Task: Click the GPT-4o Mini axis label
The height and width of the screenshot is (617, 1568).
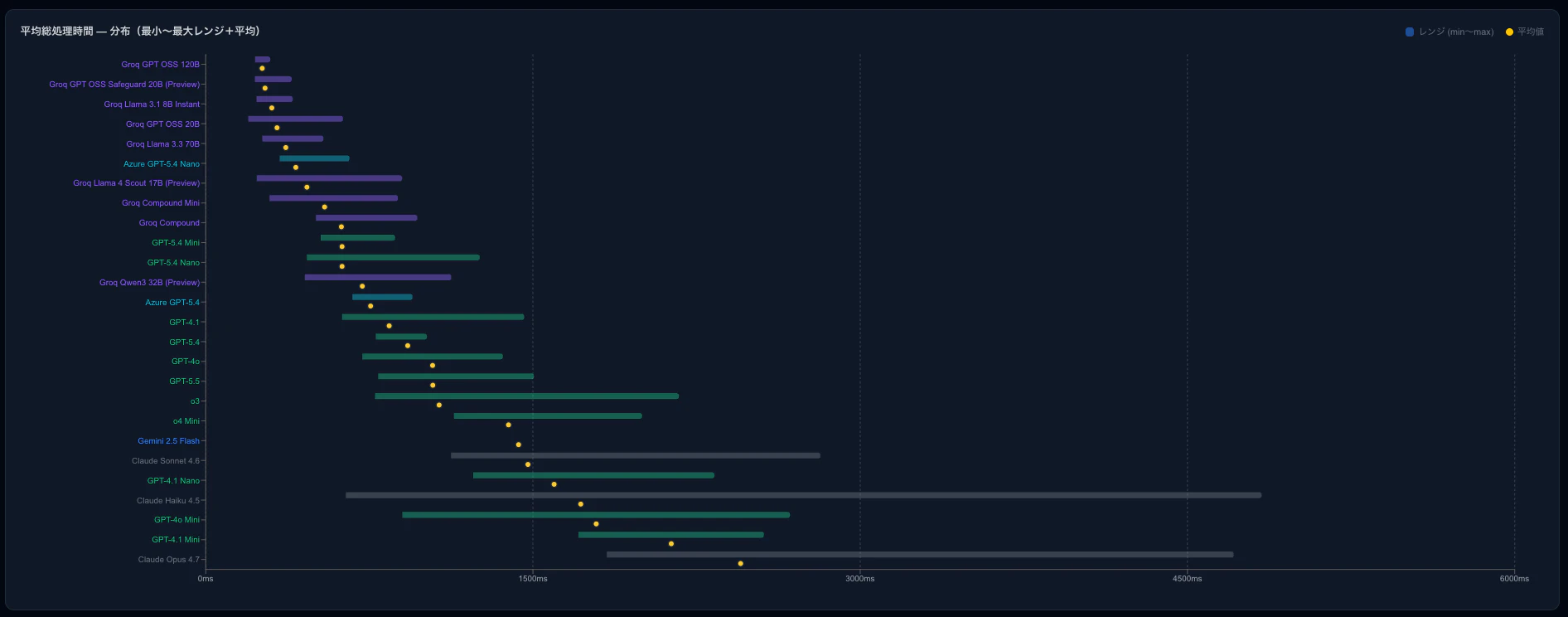Action: [x=177, y=520]
